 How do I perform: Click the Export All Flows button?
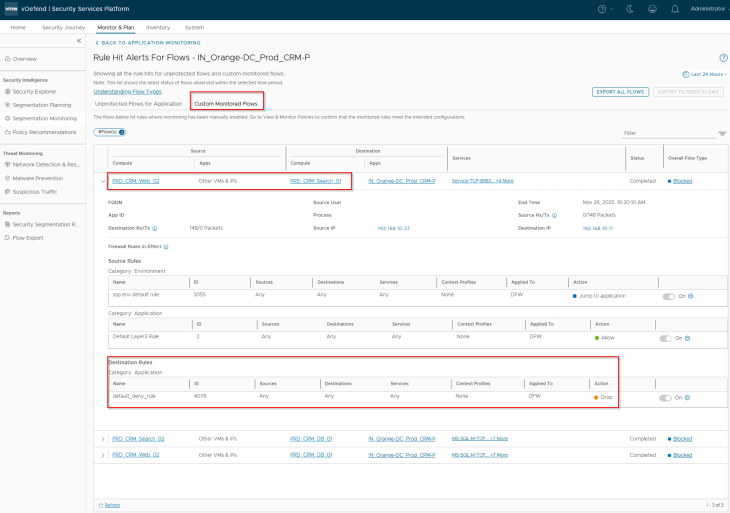[x=619, y=91]
